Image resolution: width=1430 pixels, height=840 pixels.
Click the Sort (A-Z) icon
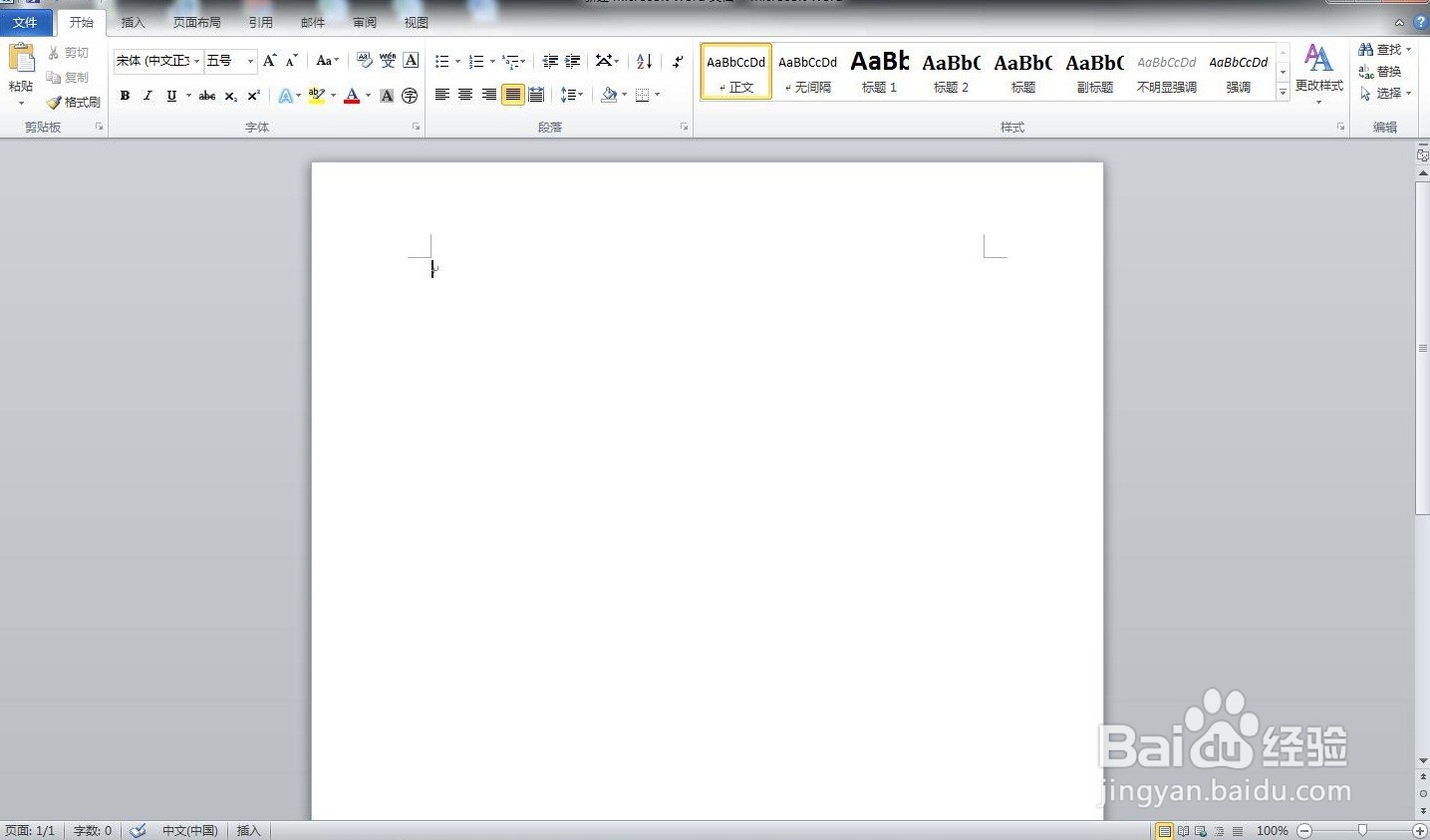(x=645, y=61)
